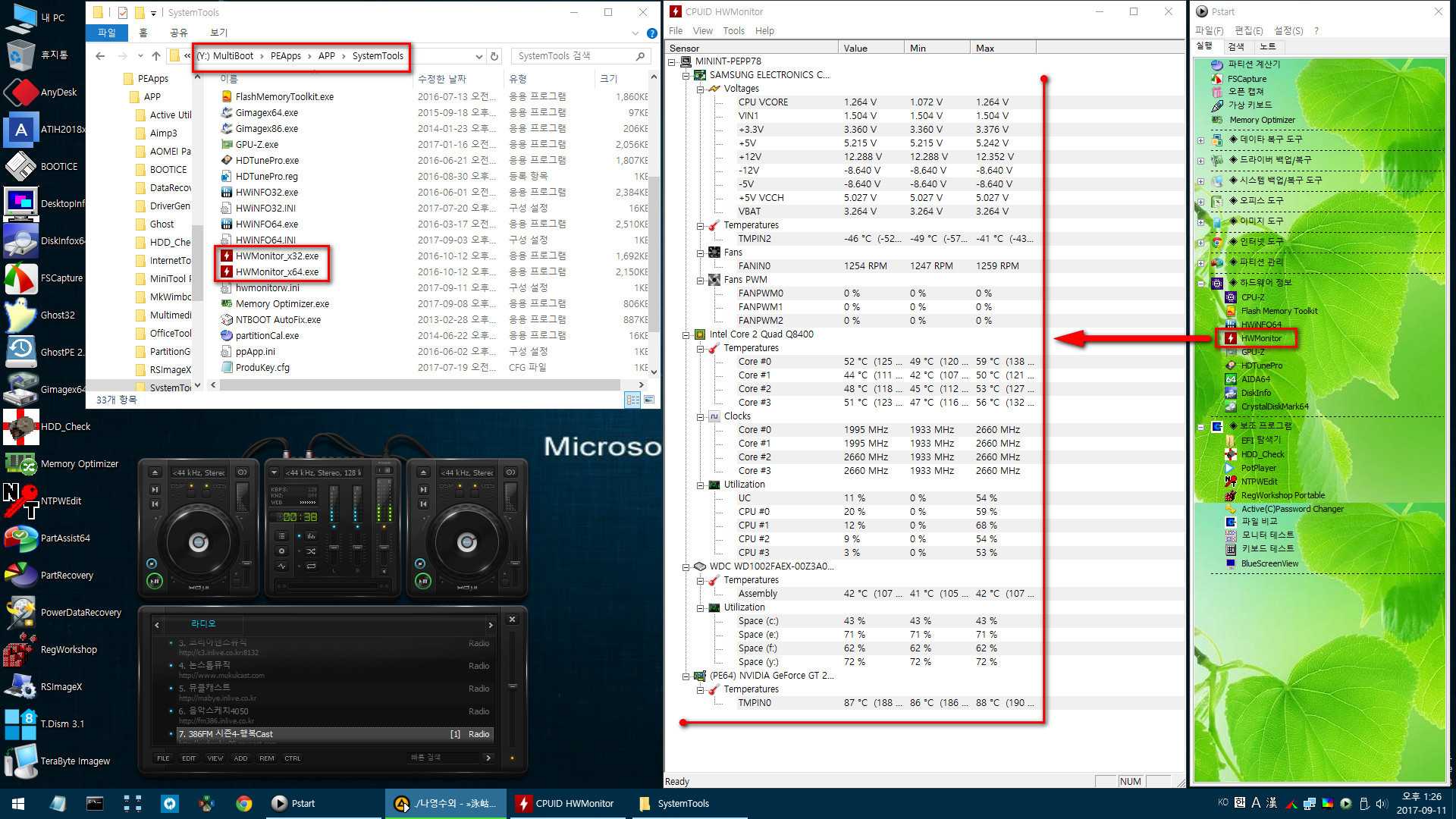Image resolution: width=1456 pixels, height=819 pixels.
Task: Toggle repeat mode on the mixer
Action: [311, 566]
